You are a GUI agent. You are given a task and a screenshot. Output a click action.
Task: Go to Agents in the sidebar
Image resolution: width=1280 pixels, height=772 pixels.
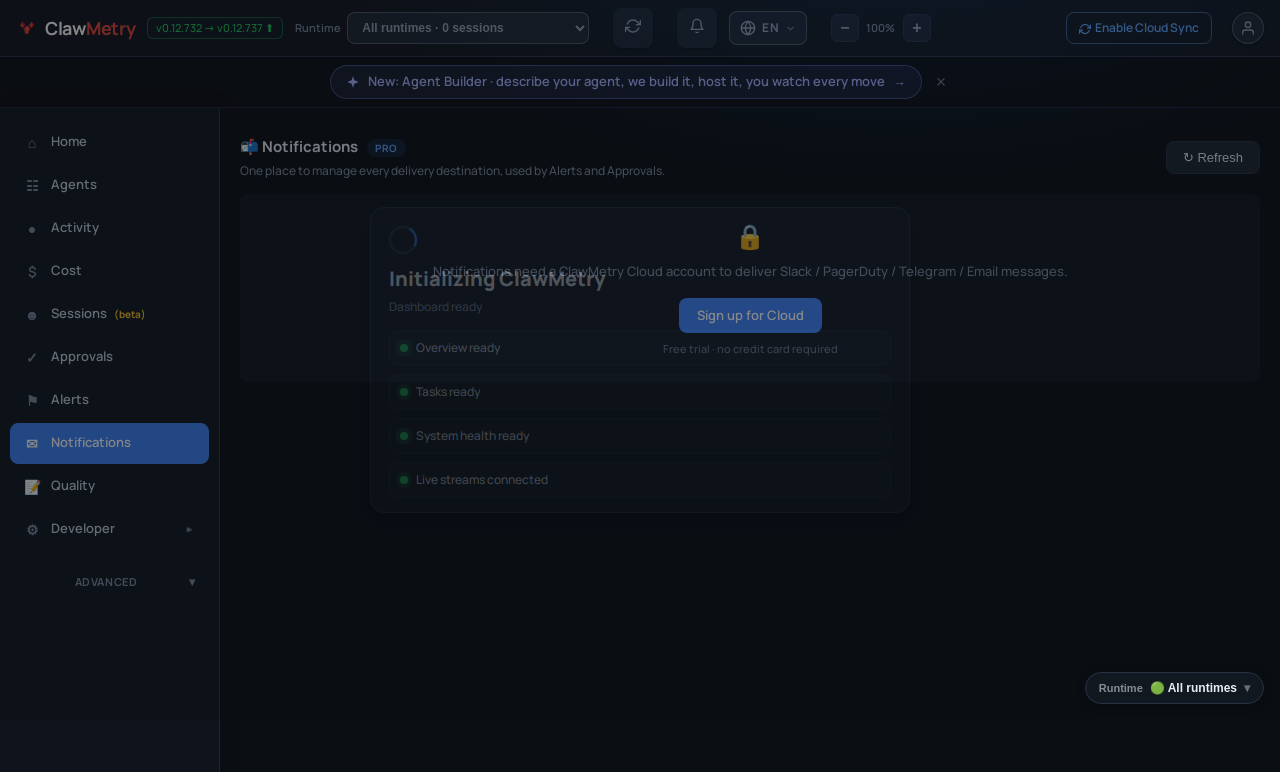[x=109, y=185]
